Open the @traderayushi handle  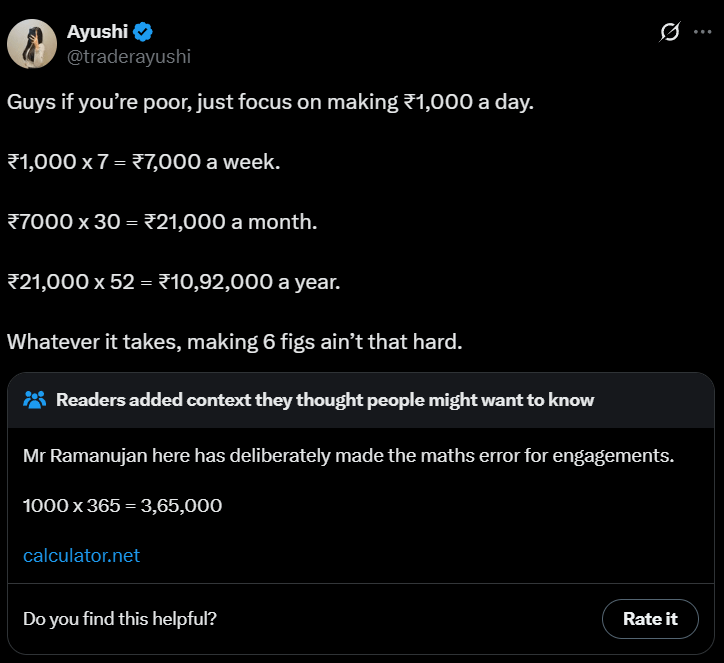pos(128,57)
